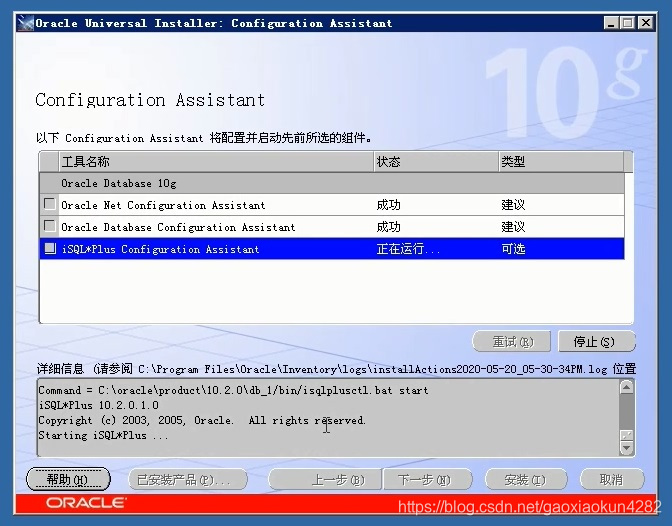672x526 pixels.
Task: Tick the Oracle Database Configuration Assistant checkbox
Action: pyautogui.click(x=50, y=226)
